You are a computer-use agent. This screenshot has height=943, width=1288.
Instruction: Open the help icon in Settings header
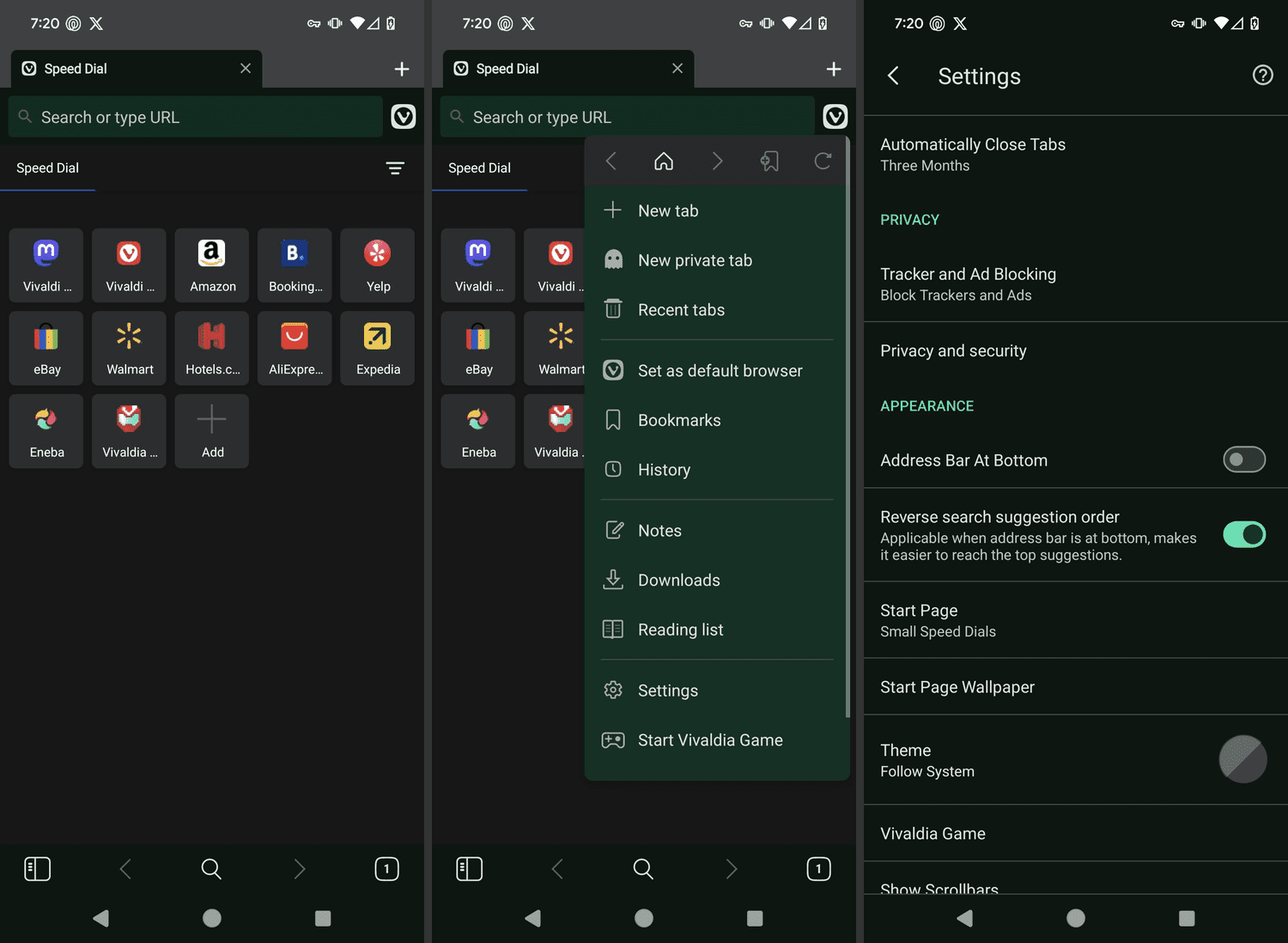1262,76
